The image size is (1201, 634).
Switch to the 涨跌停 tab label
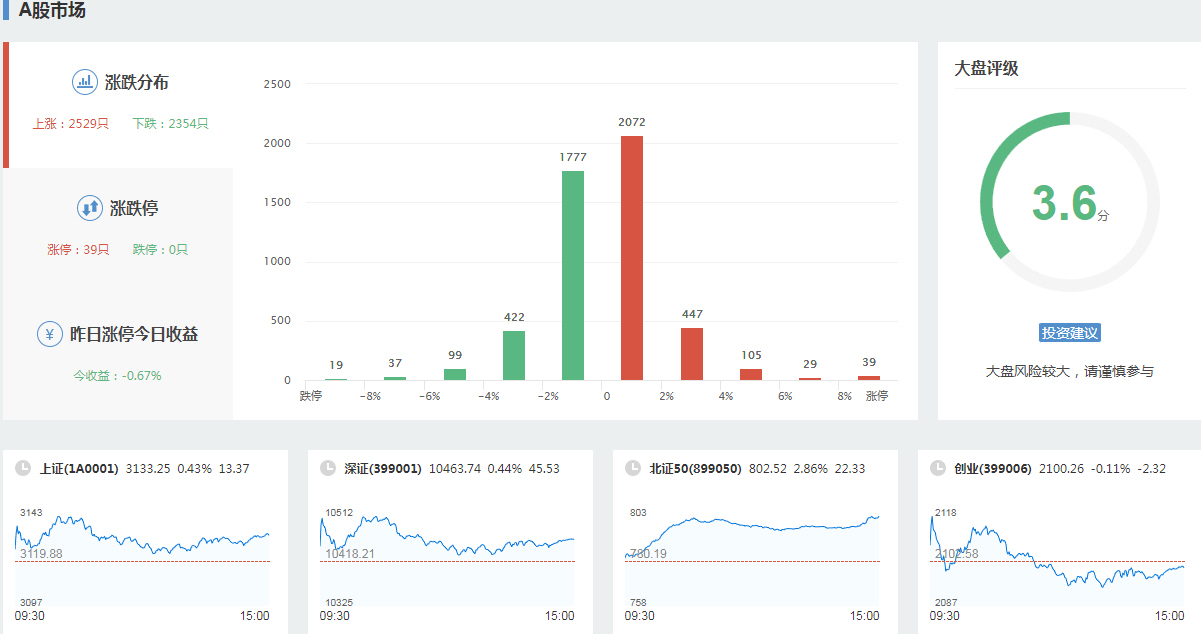point(134,209)
